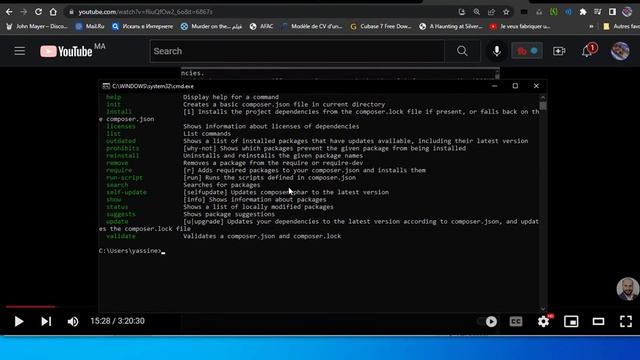The image size is (640, 360).
Task: Click the zoom magnifier icon in address bar
Action: pos(476,12)
